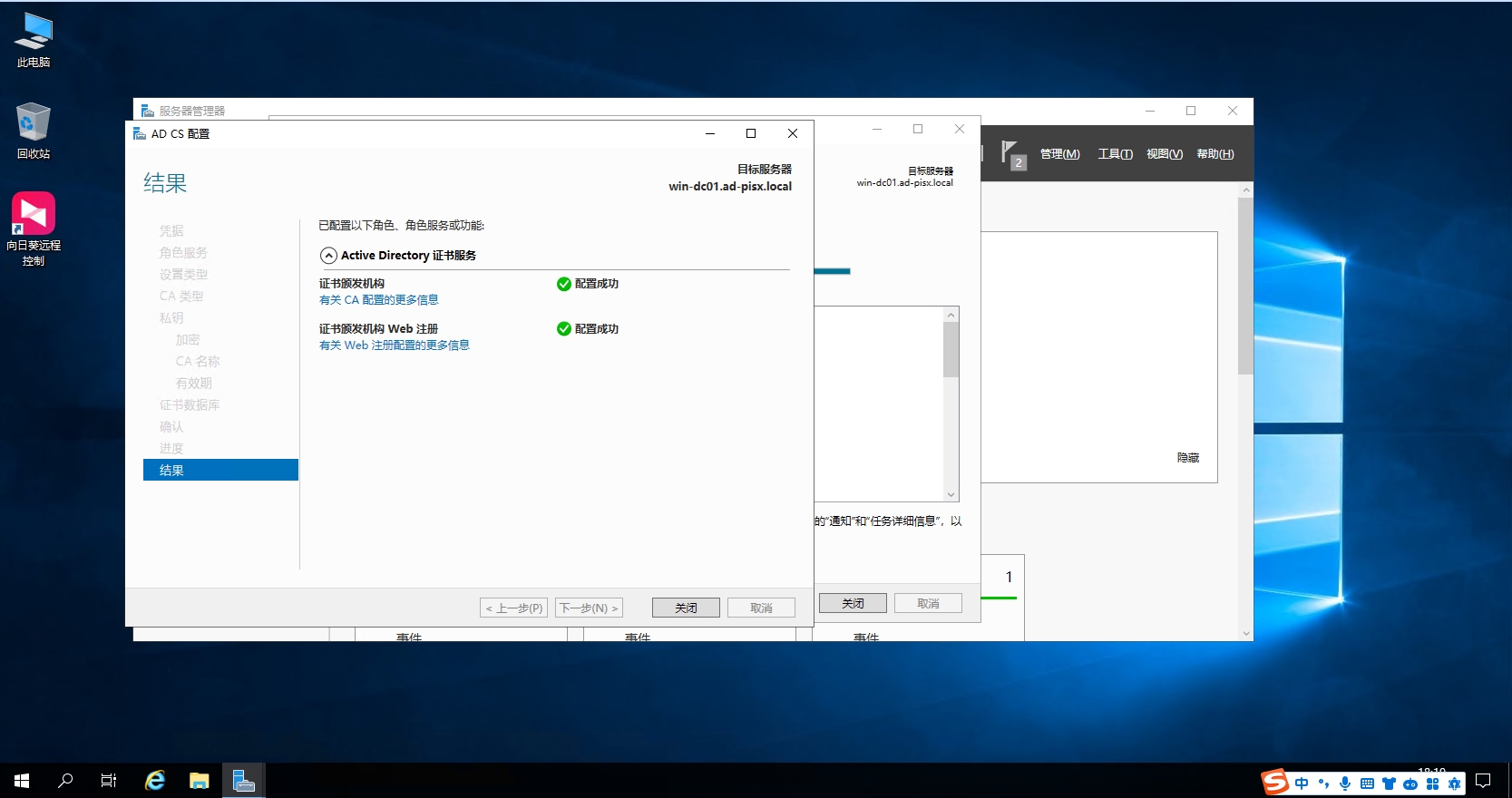The width and height of the screenshot is (1512, 798).
Task: Open the 工具(T) menu
Action: [x=1115, y=154]
